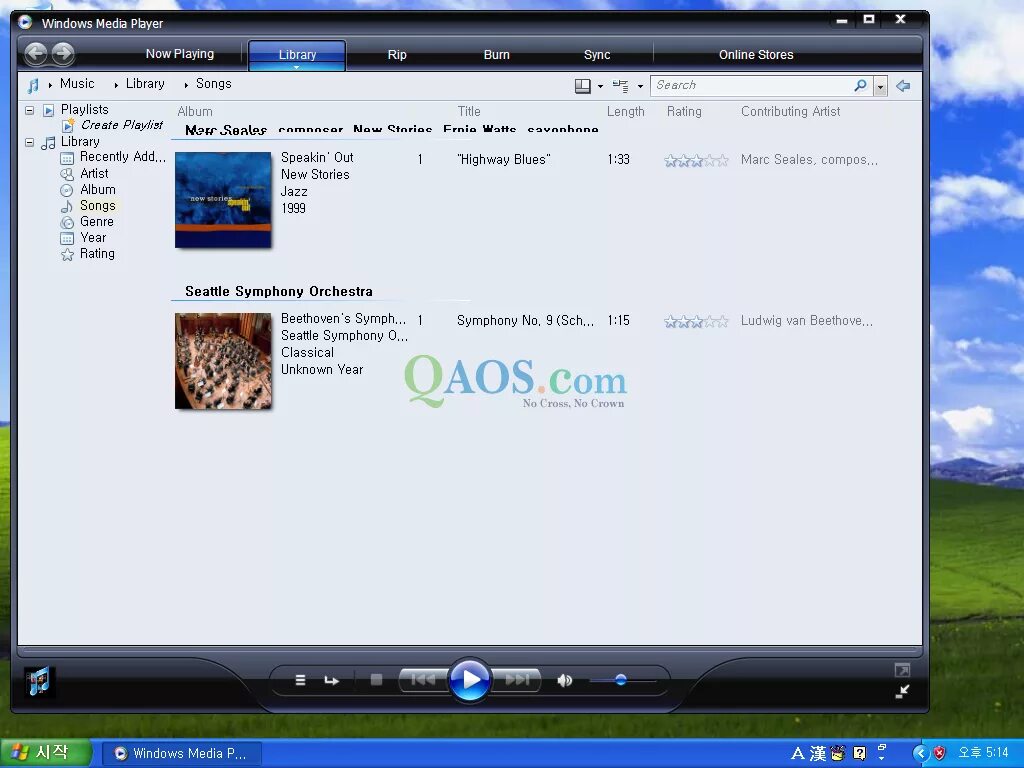This screenshot has height=768, width=1024.
Task: Click the Previous track button
Action: click(423, 680)
